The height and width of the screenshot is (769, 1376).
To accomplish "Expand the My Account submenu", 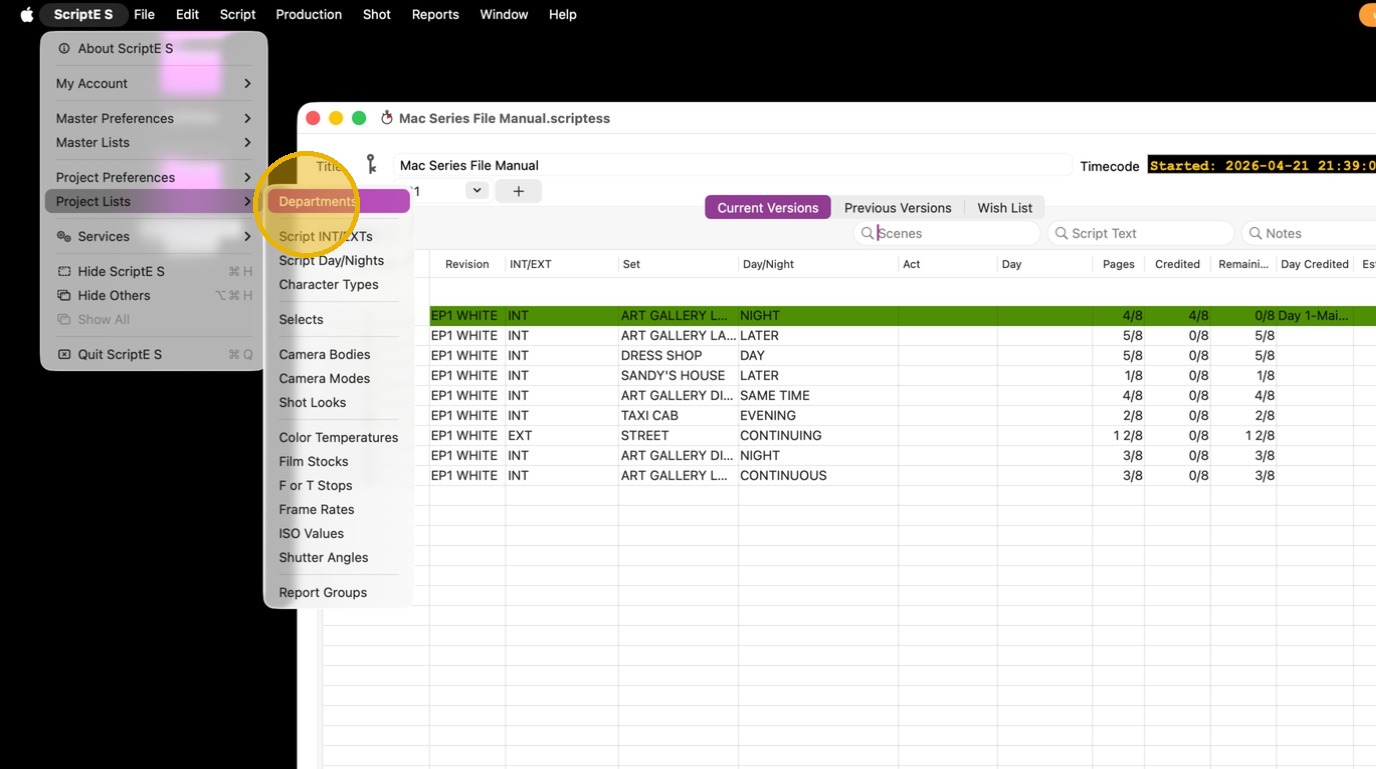I will (154, 83).
